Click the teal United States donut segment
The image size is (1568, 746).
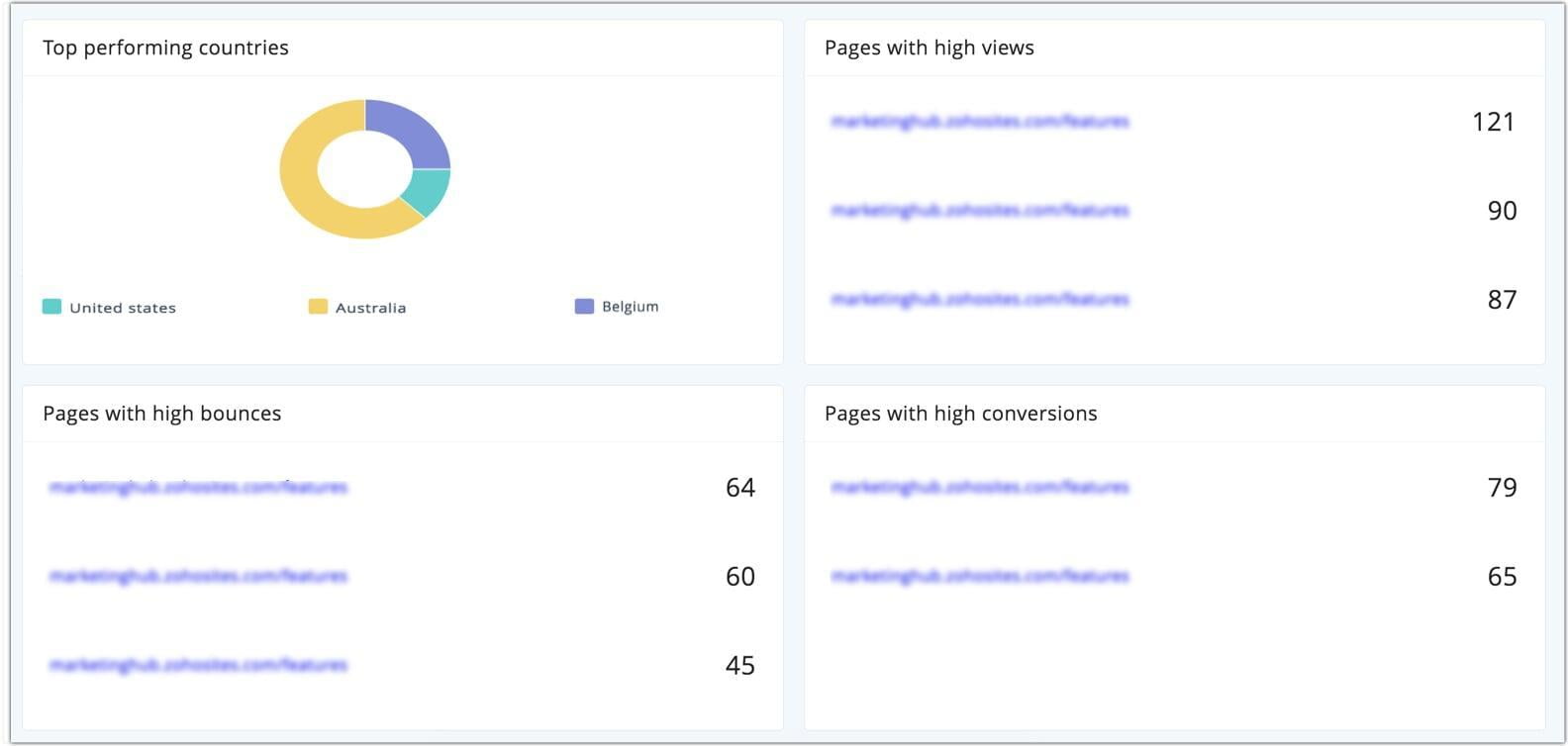[x=431, y=190]
